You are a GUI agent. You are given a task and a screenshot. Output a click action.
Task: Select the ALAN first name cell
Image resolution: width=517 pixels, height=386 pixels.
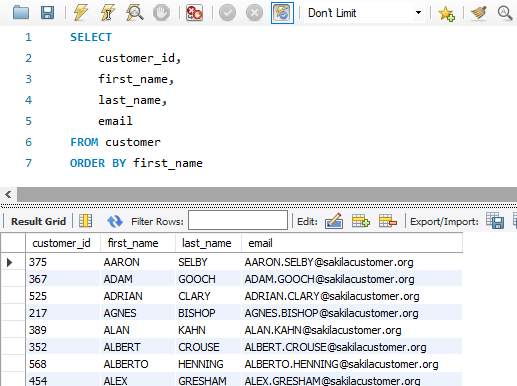coord(138,330)
